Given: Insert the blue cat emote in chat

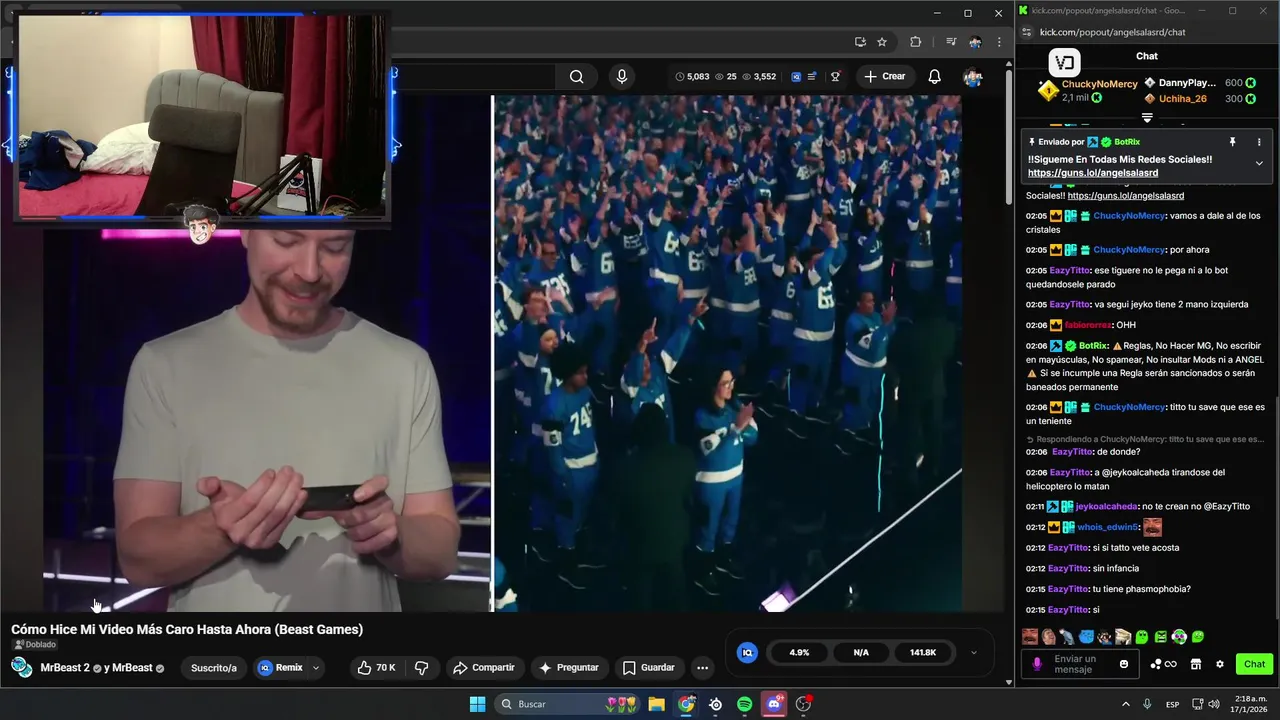Looking at the screenshot, I should 1086,636.
